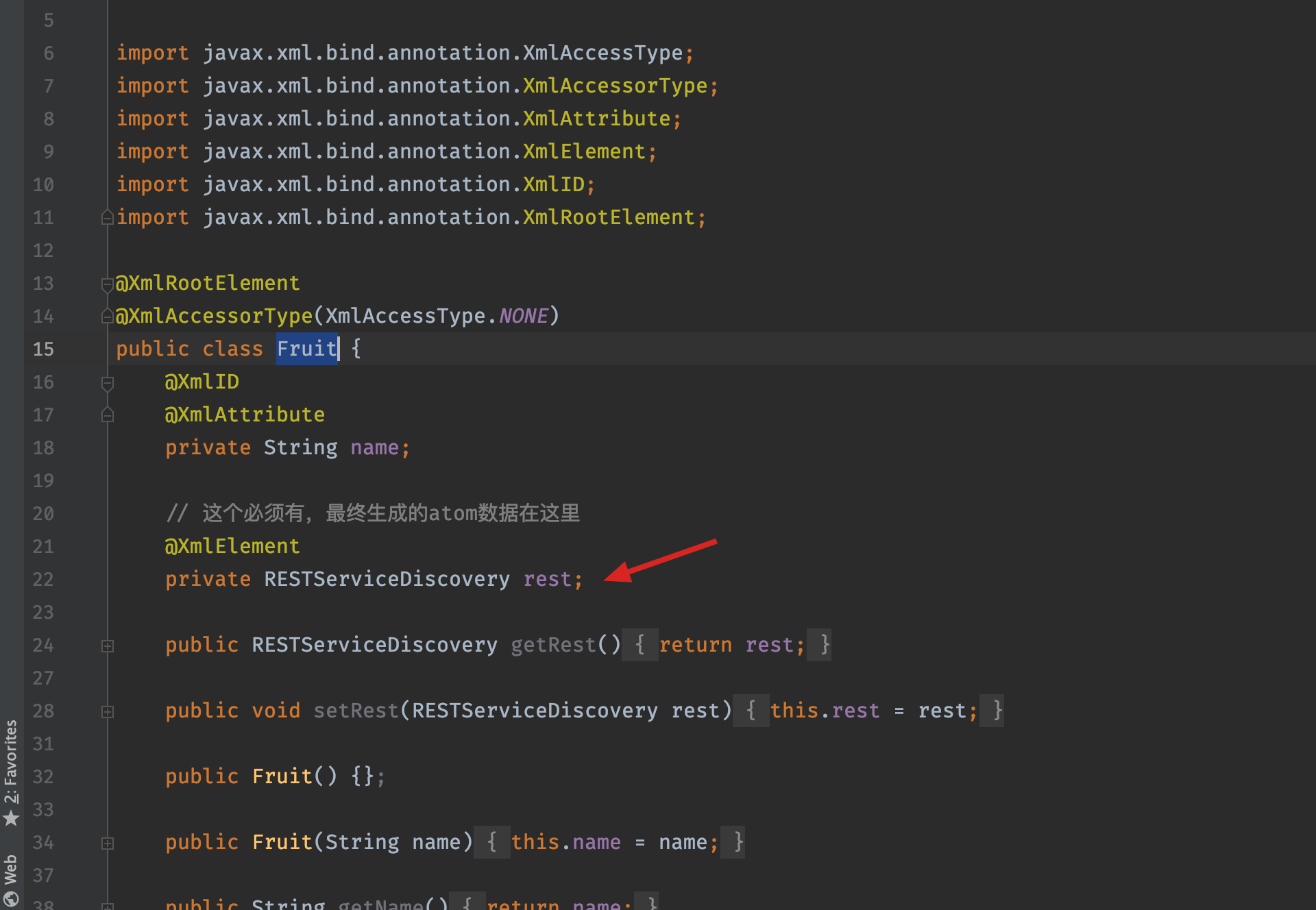Open the Web tool window tab
Viewport: 1316px width, 910px height.
coord(11,870)
